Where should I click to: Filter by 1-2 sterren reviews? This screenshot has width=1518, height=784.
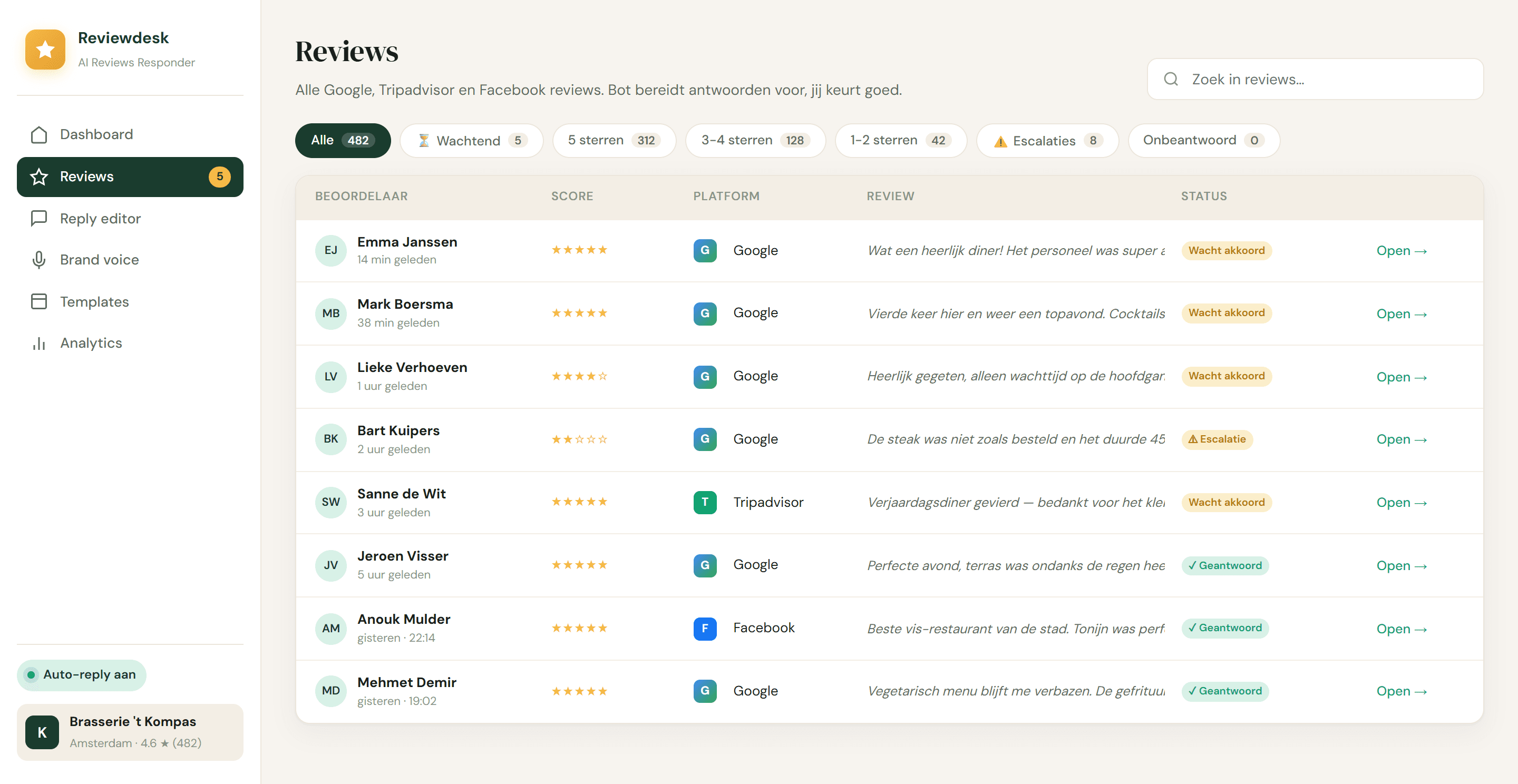click(900, 140)
